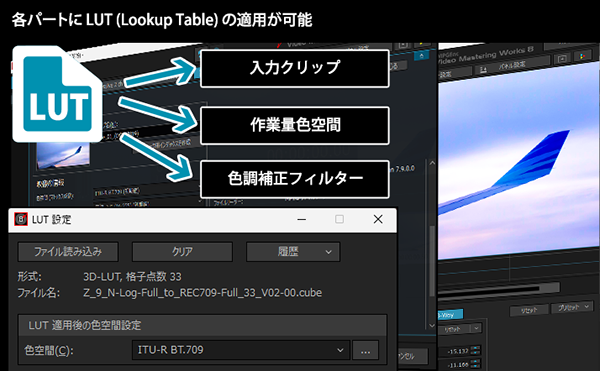The image size is (600, 371).
Task: Click the blue home icon button
Action: click(421, 56)
